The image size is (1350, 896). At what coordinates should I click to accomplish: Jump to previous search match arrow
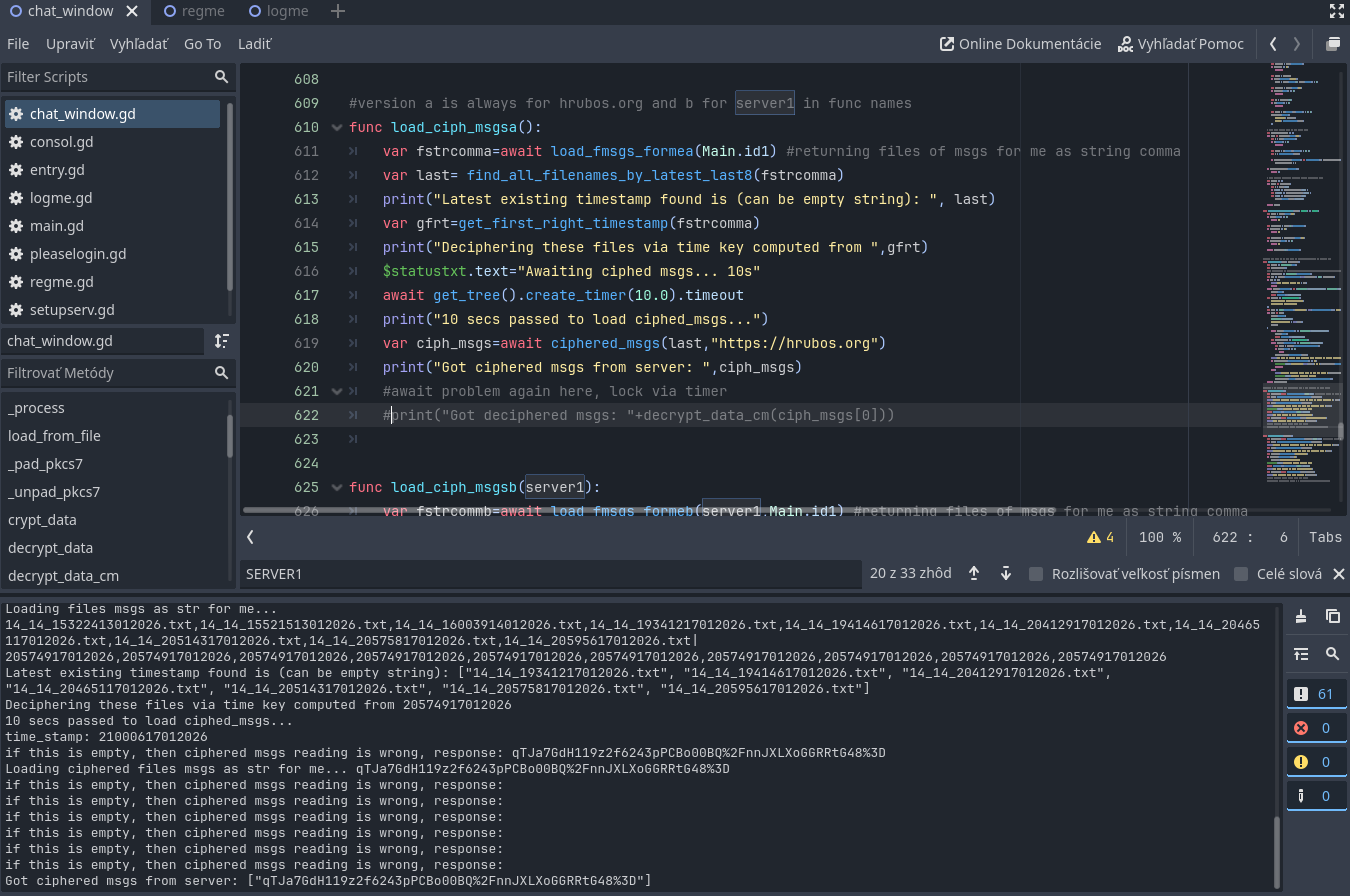pos(974,573)
